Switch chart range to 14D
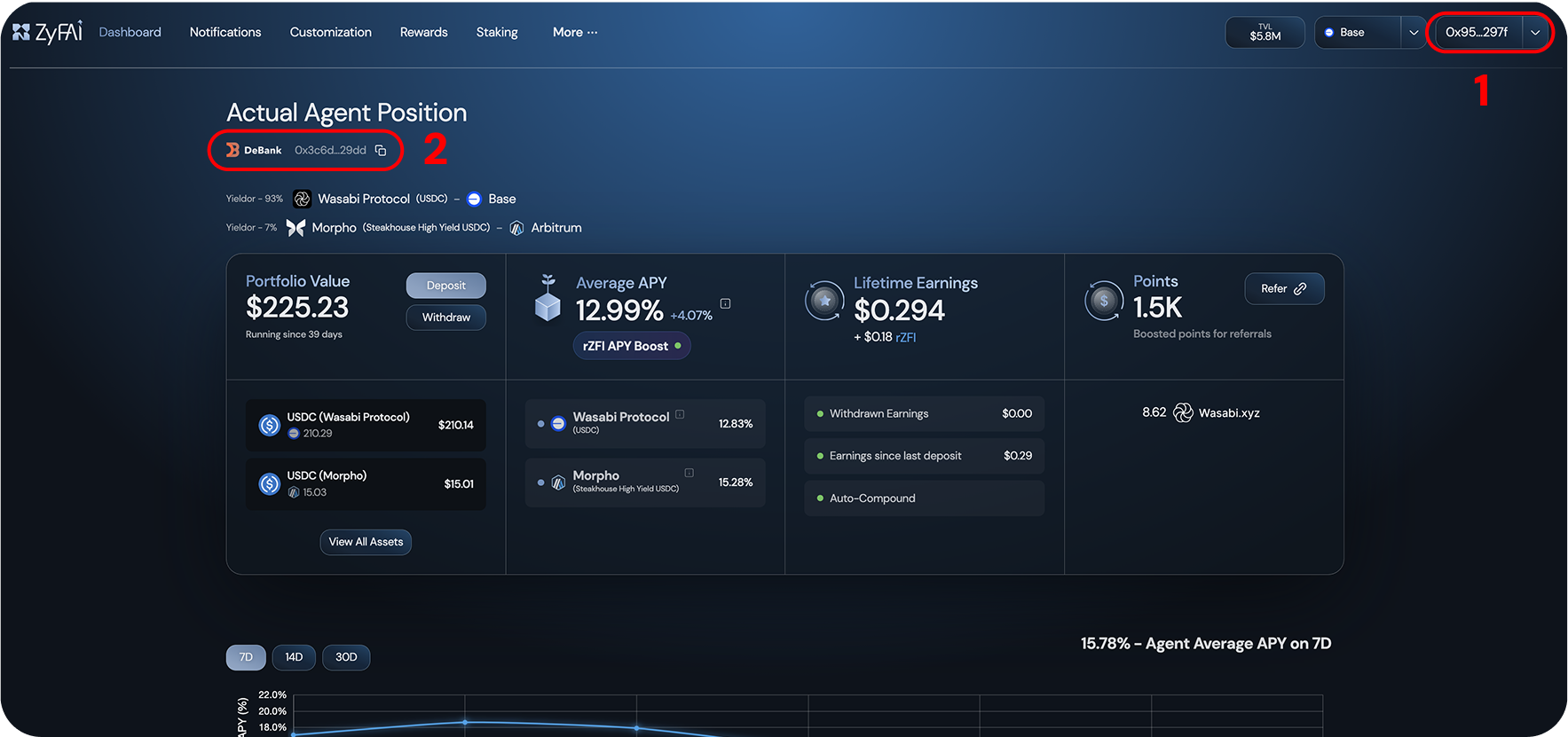The width and height of the screenshot is (1568, 737). pyautogui.click(x=294, y=657)
